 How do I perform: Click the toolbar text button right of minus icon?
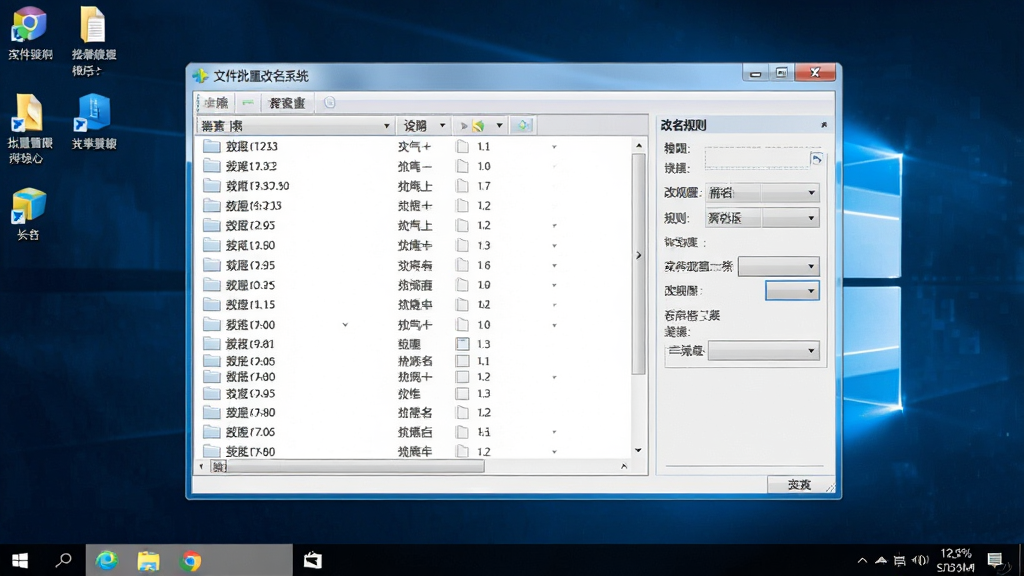point(287,103)
